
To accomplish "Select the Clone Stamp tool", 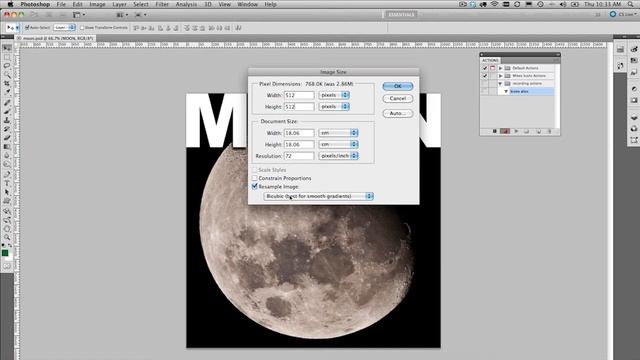I will tap(7, 120).
